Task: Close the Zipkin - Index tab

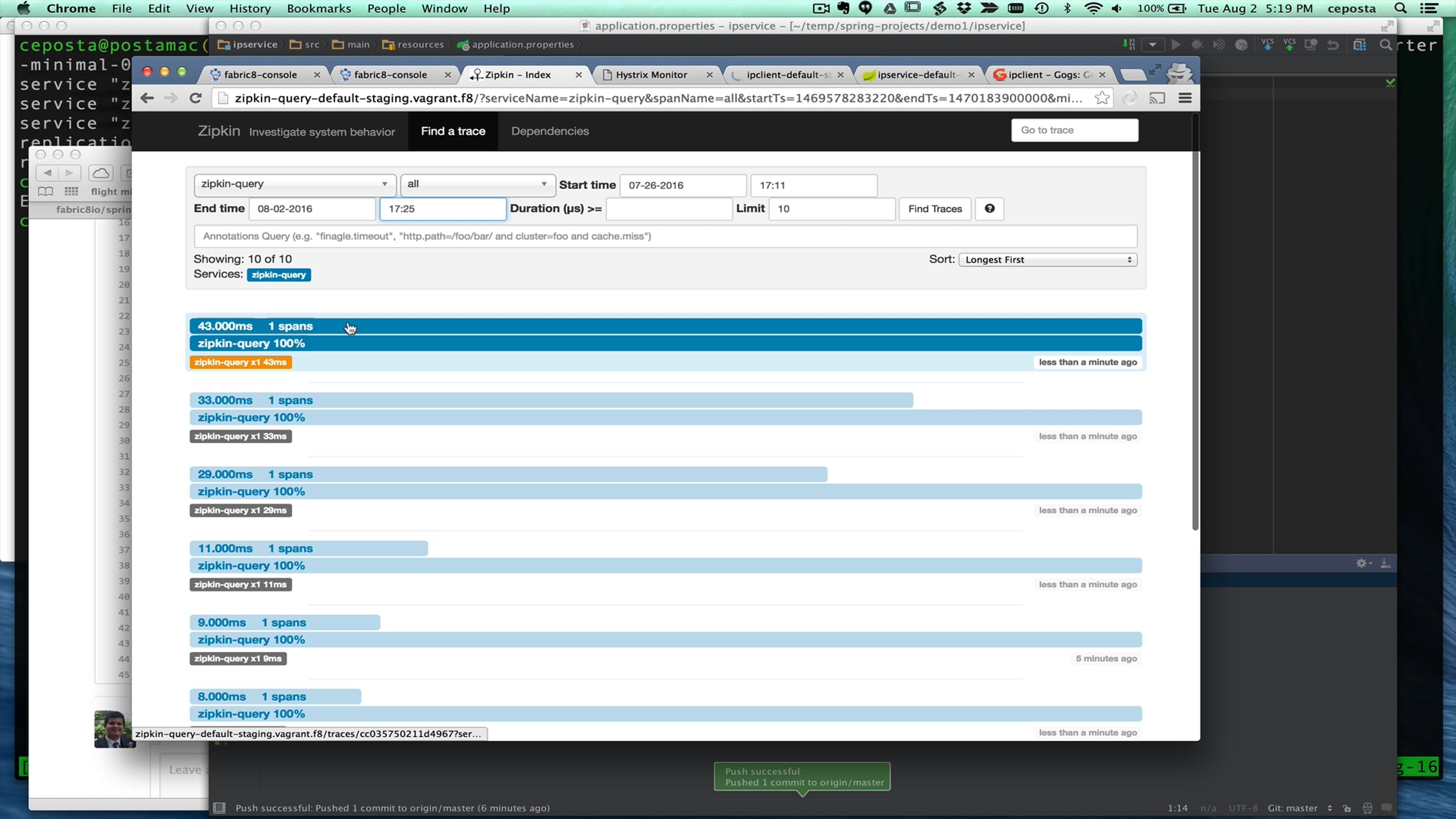Action: (x=579, y=75)
